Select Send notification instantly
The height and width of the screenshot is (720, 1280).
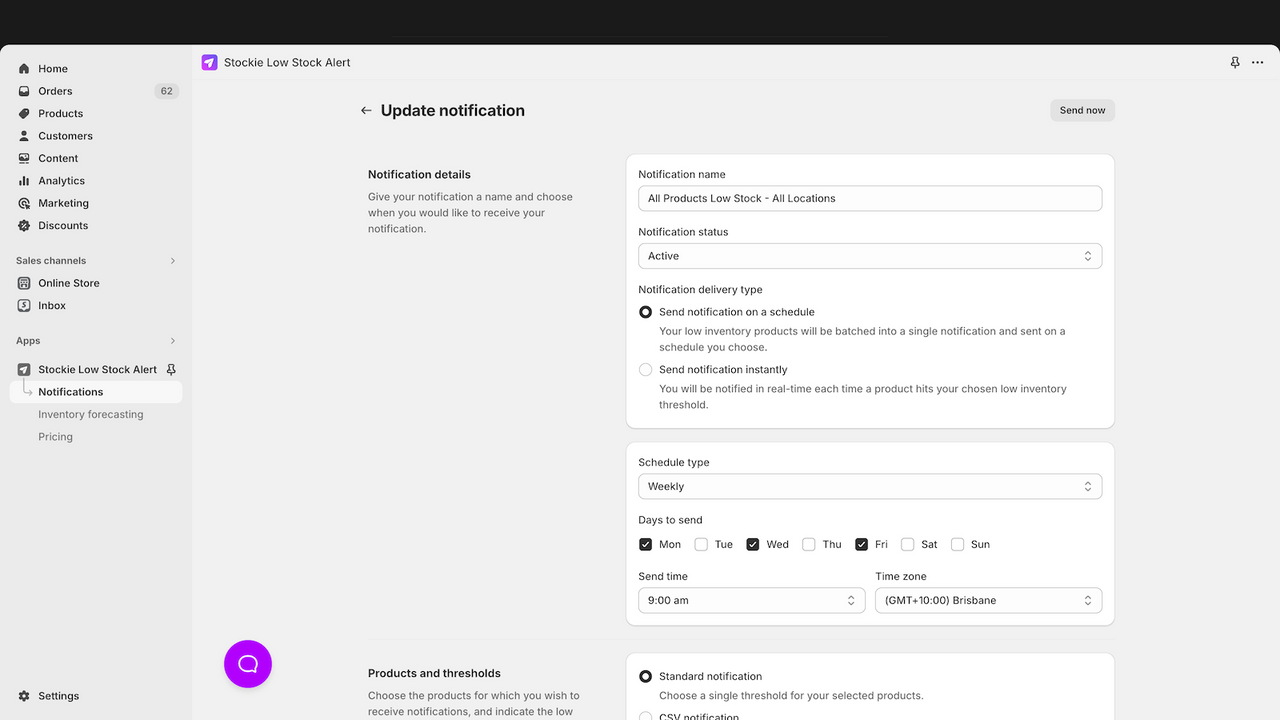tap(645, 369)
